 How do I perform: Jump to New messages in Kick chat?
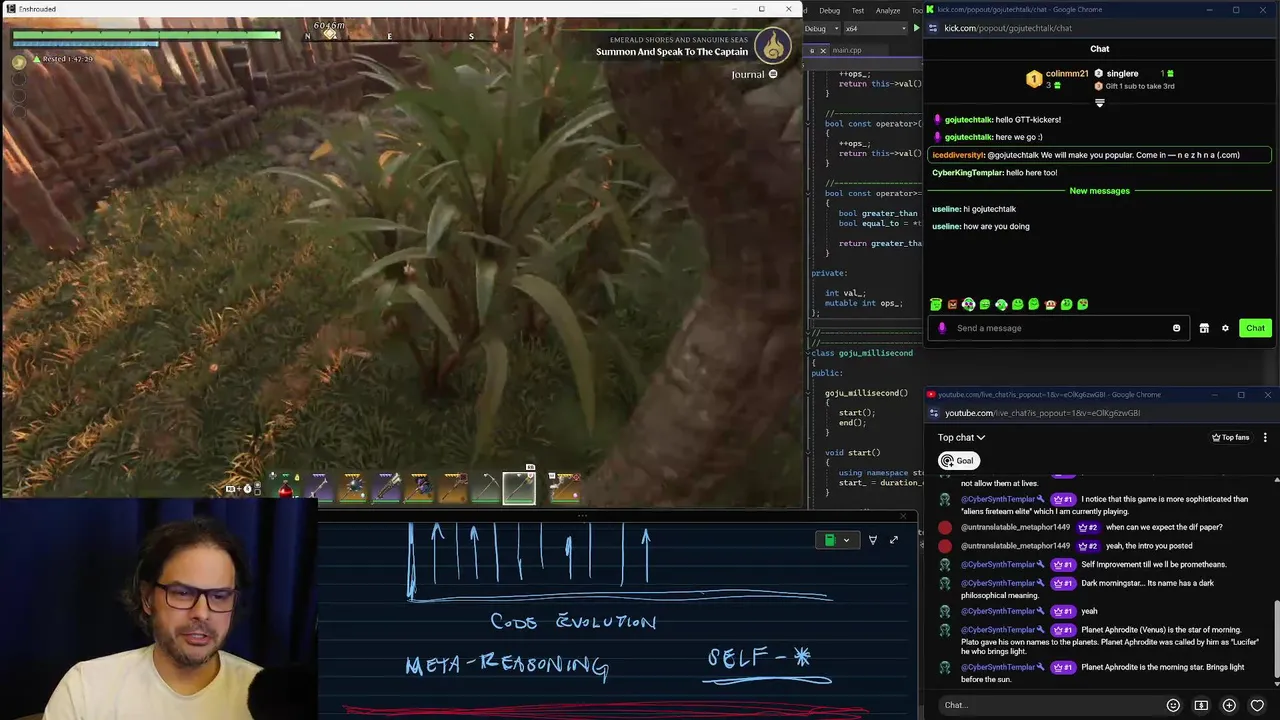1099,191
